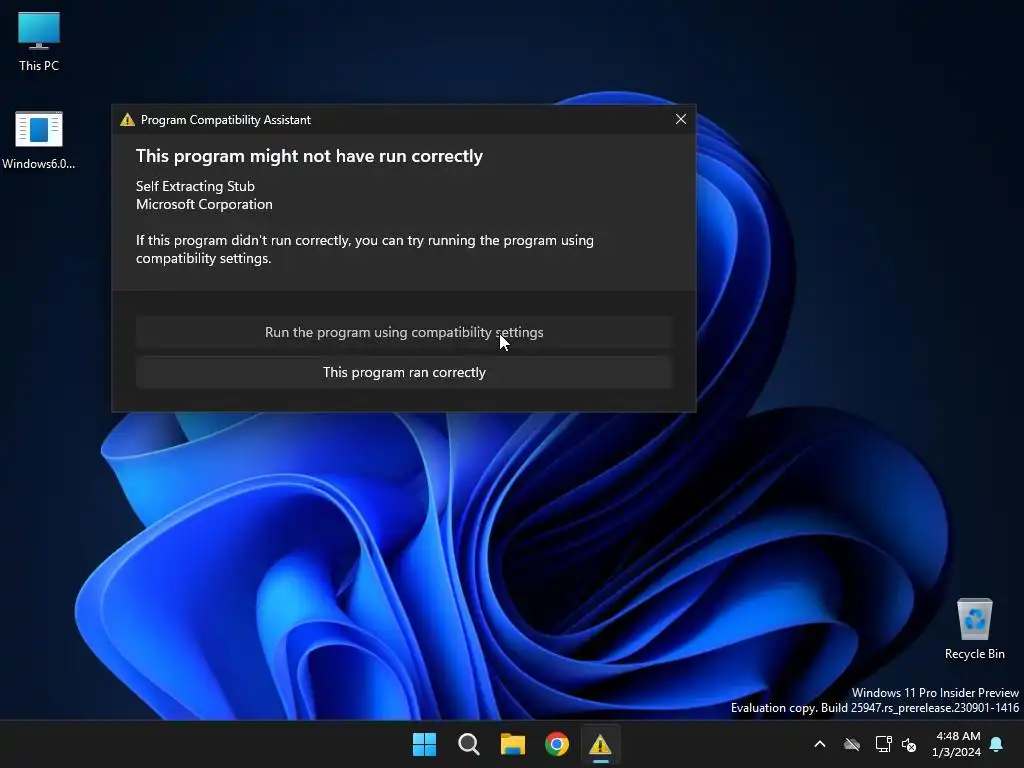Image resolution: width=1024 pixels, height=768 pixels.
Task: Click the muted volume tray icon
Action: [x=908, y=744]
